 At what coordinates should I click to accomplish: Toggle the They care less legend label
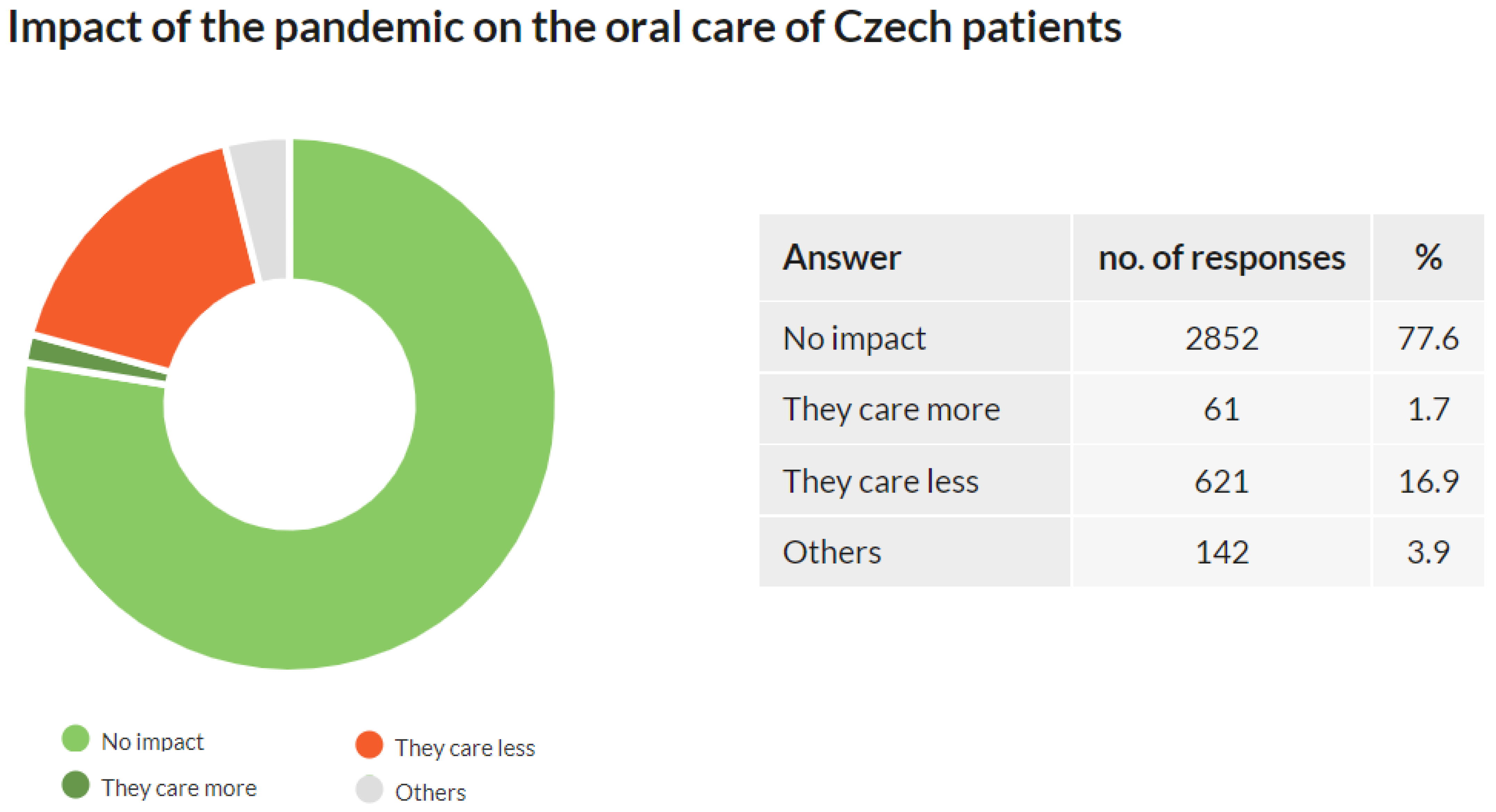pyautogui.click(x=465, y=748)
